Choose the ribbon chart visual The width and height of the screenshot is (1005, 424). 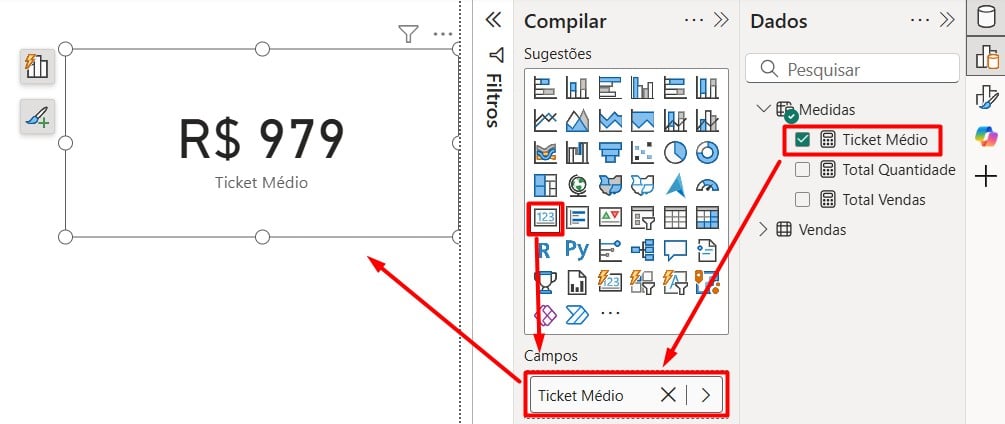(545, 152)
